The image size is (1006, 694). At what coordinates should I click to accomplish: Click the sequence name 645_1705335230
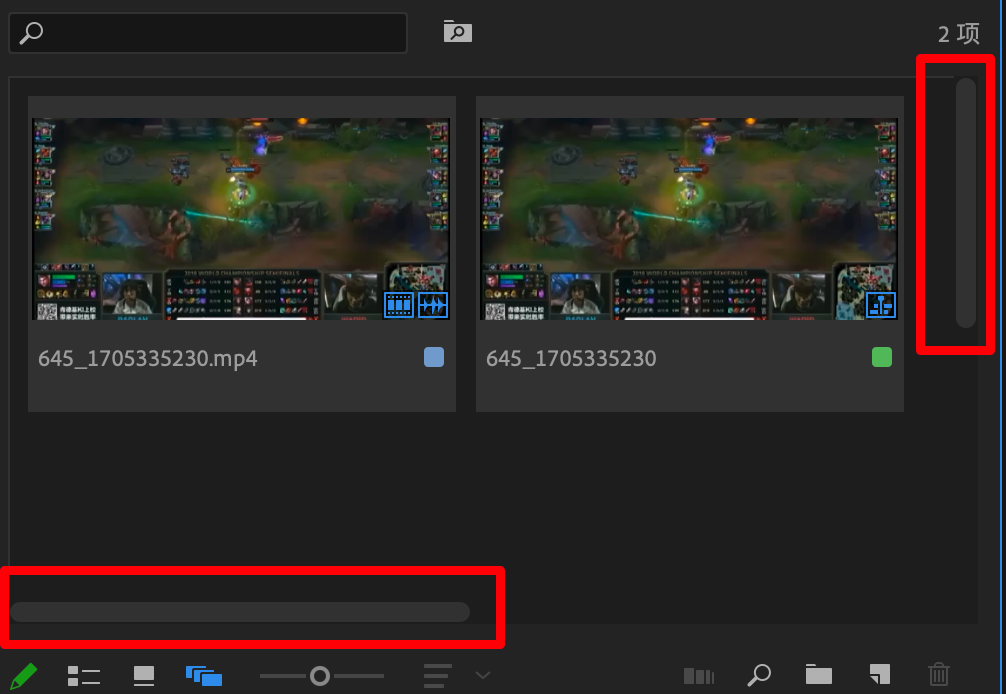(571, 358)
